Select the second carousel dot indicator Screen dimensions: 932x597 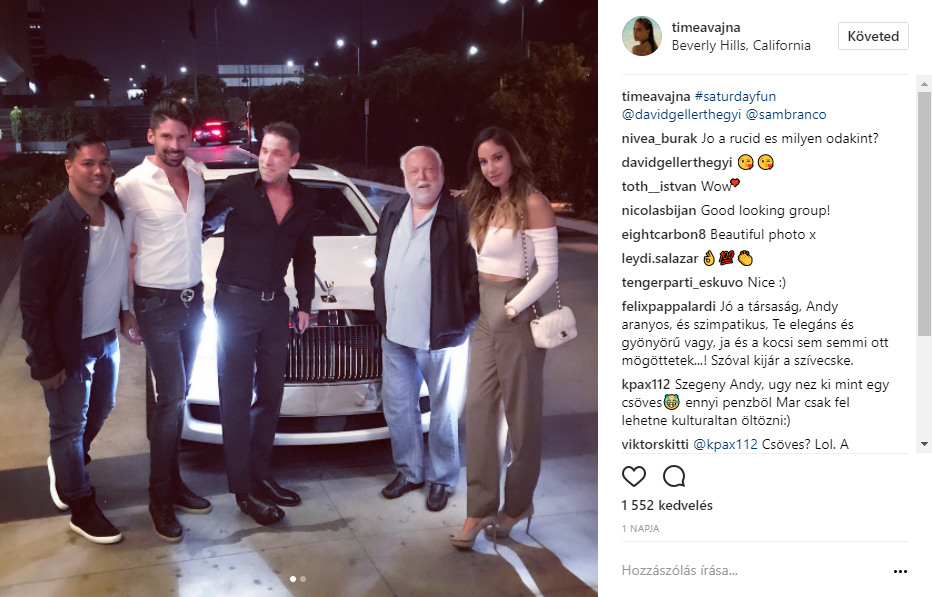303,579
